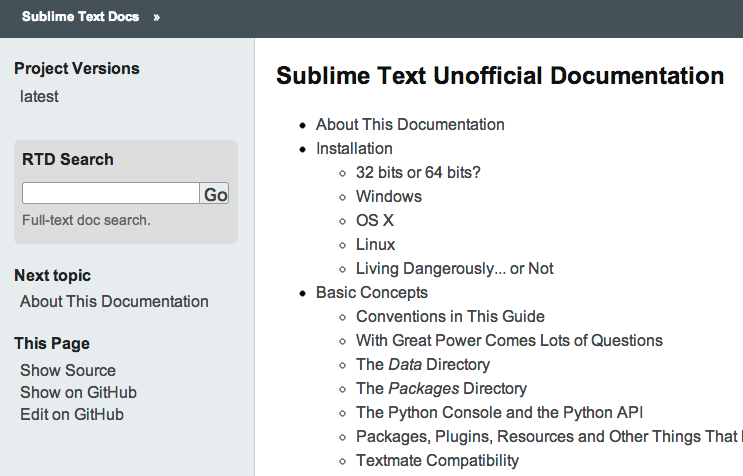Click the Show Source link

point(68,370)
